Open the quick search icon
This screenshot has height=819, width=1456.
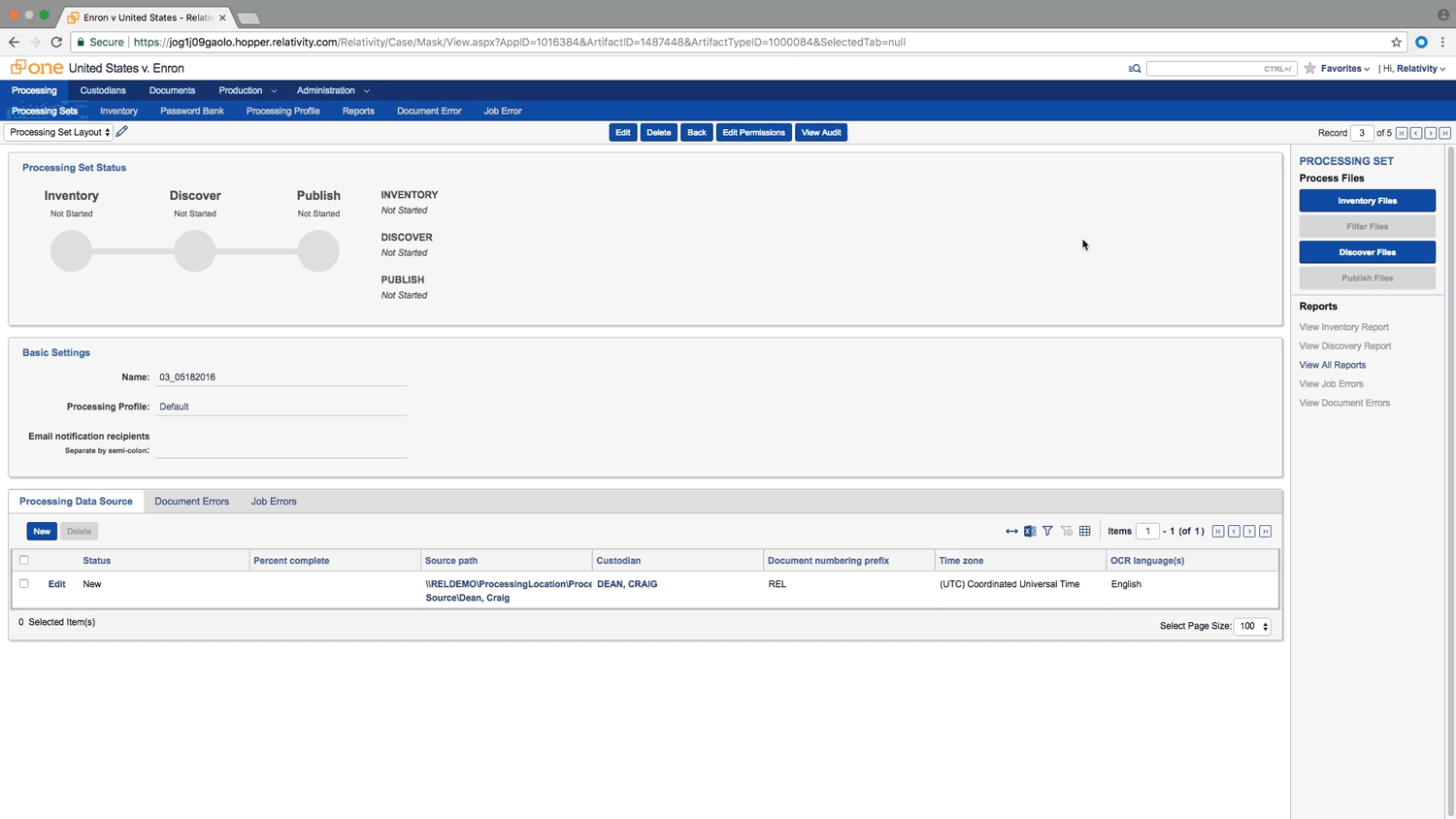1135,69
